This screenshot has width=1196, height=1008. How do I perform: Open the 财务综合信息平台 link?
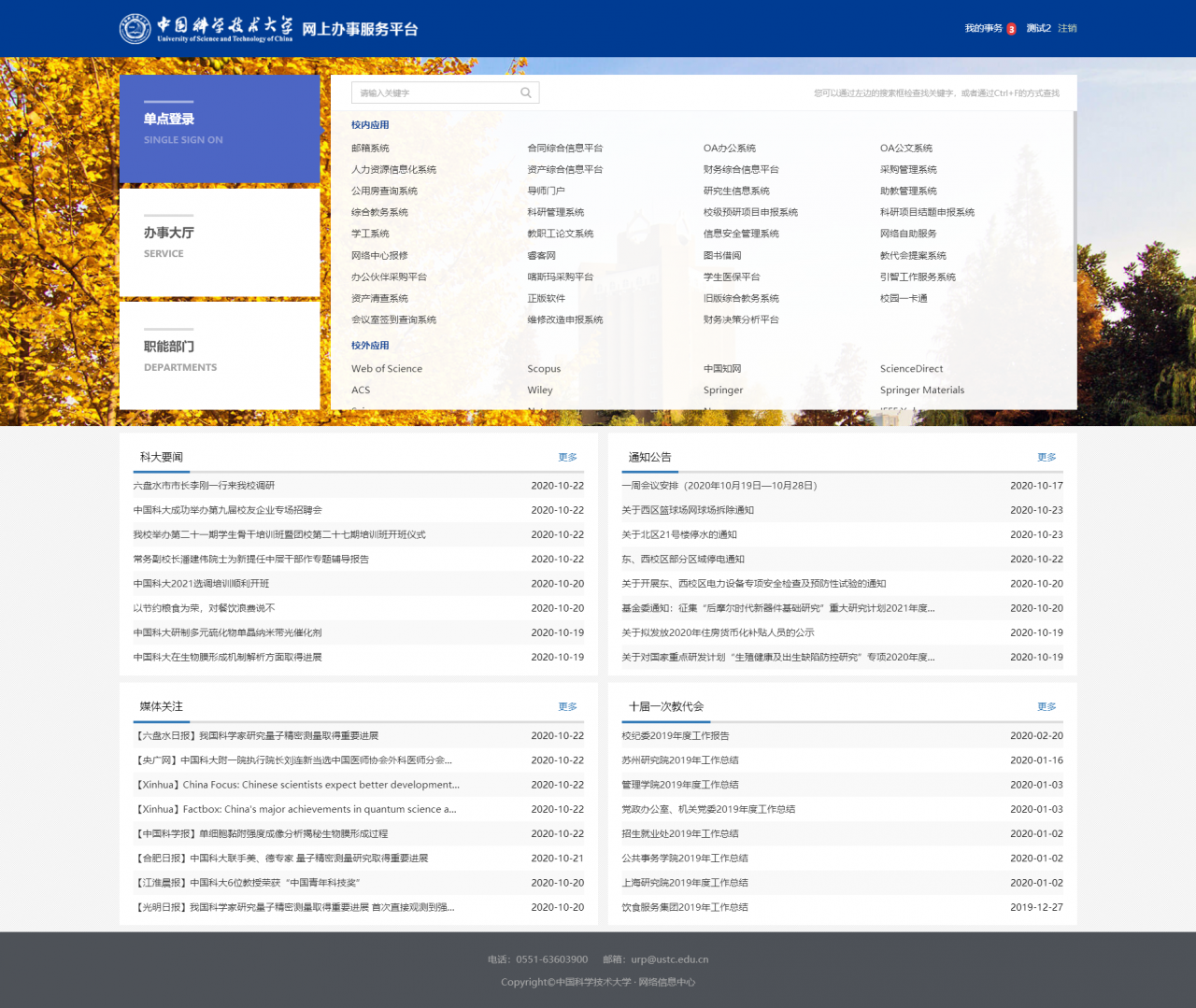741,169
